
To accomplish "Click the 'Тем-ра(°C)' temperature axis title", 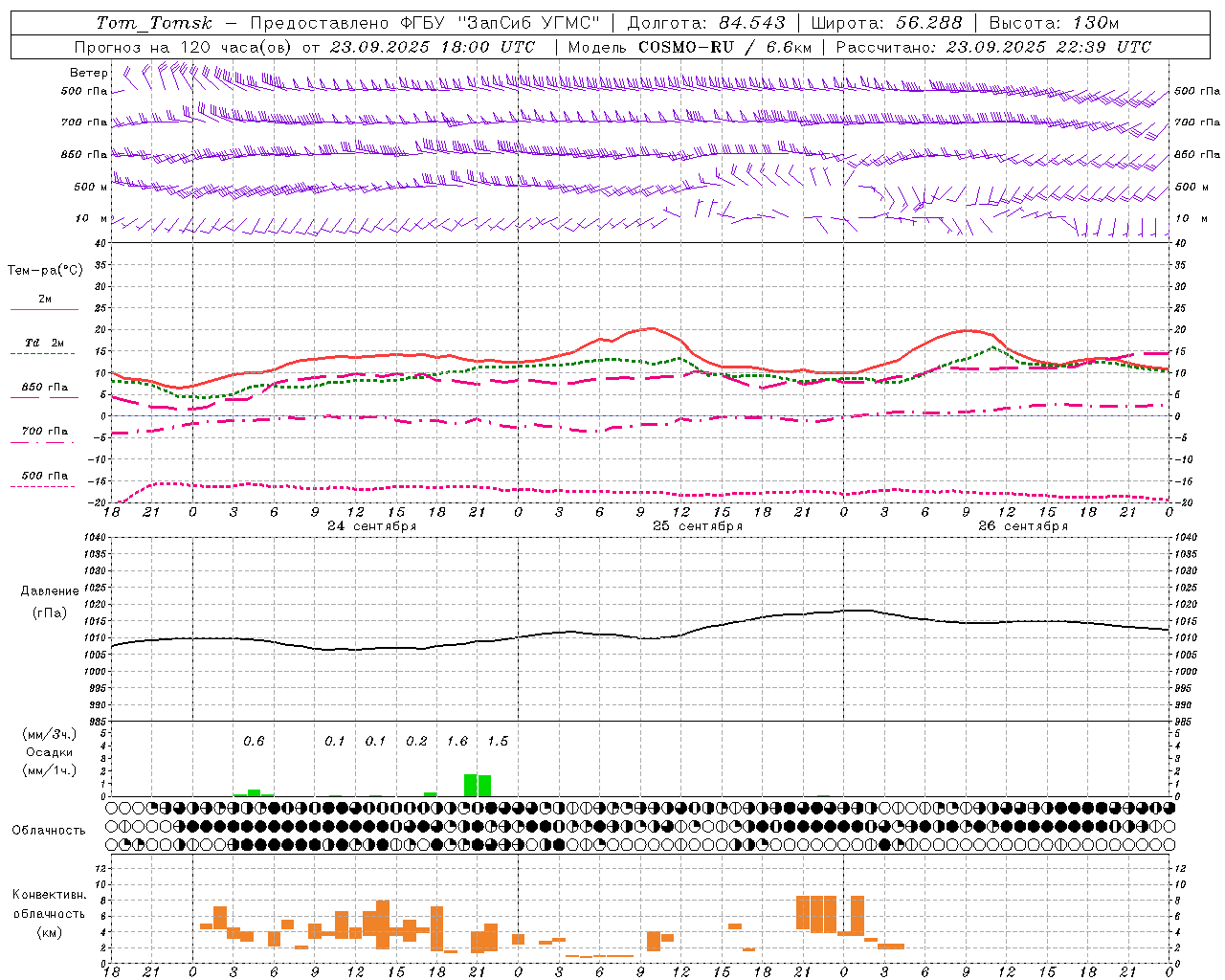I will [x=45, y=271].
